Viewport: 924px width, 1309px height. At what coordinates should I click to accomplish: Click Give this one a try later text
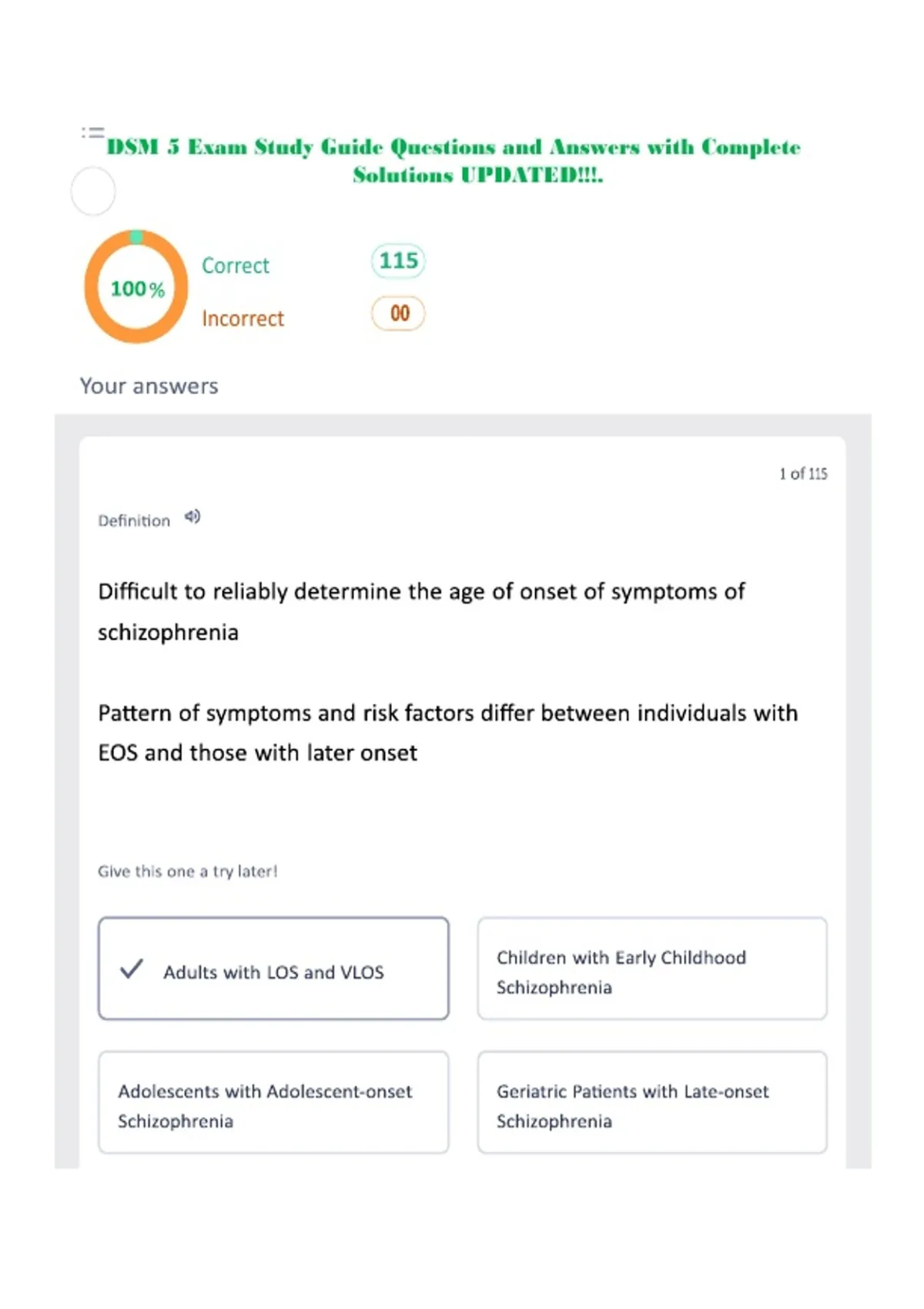187,871
